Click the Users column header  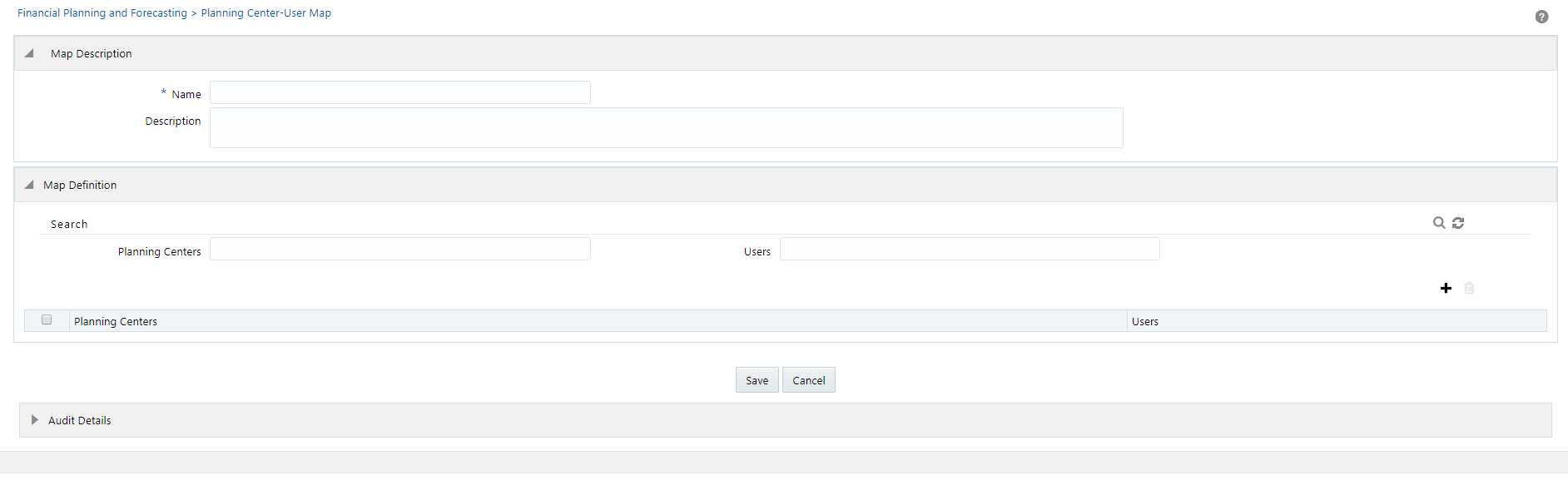1337,321
